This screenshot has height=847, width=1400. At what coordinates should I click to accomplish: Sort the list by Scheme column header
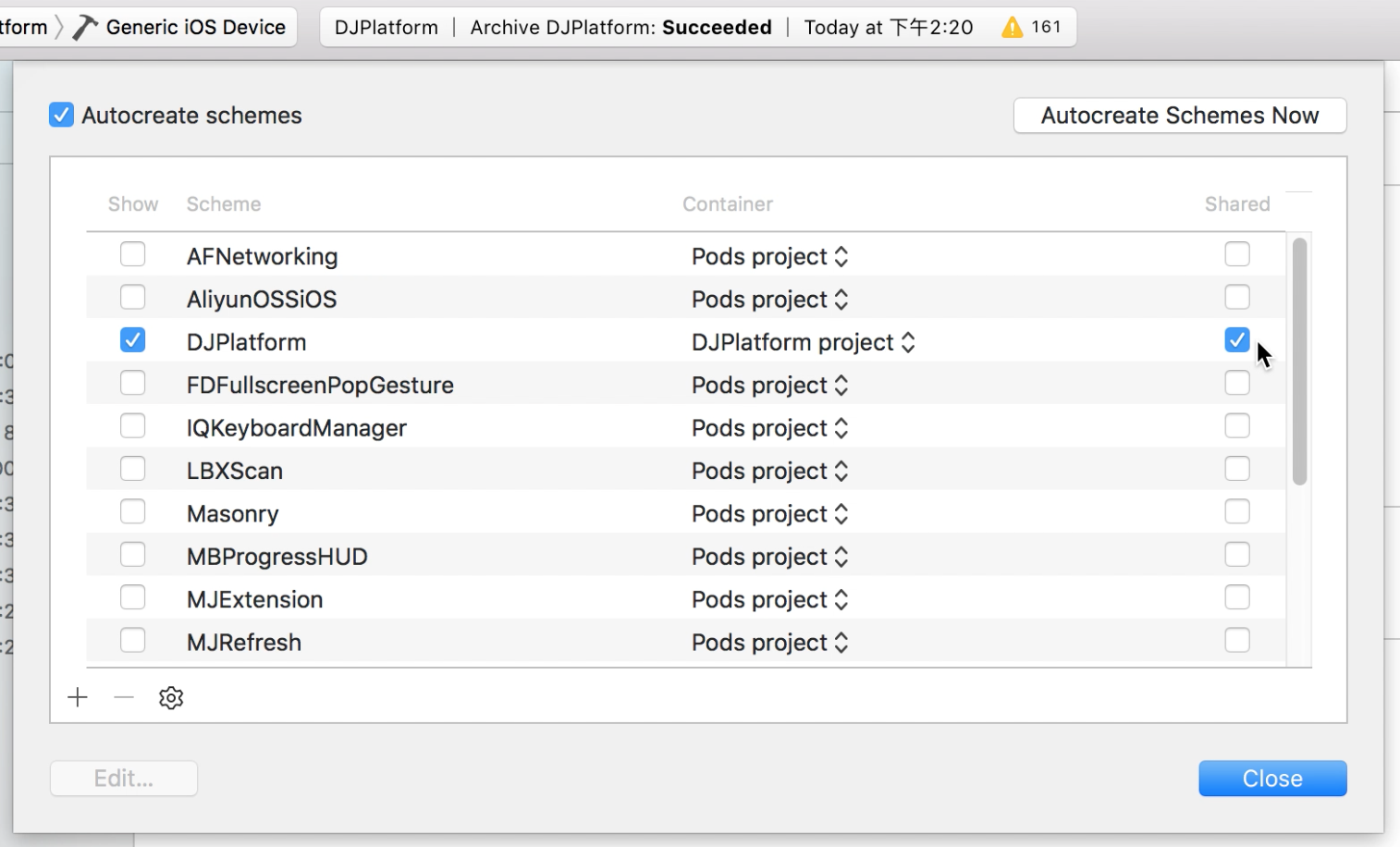(224, 204)
